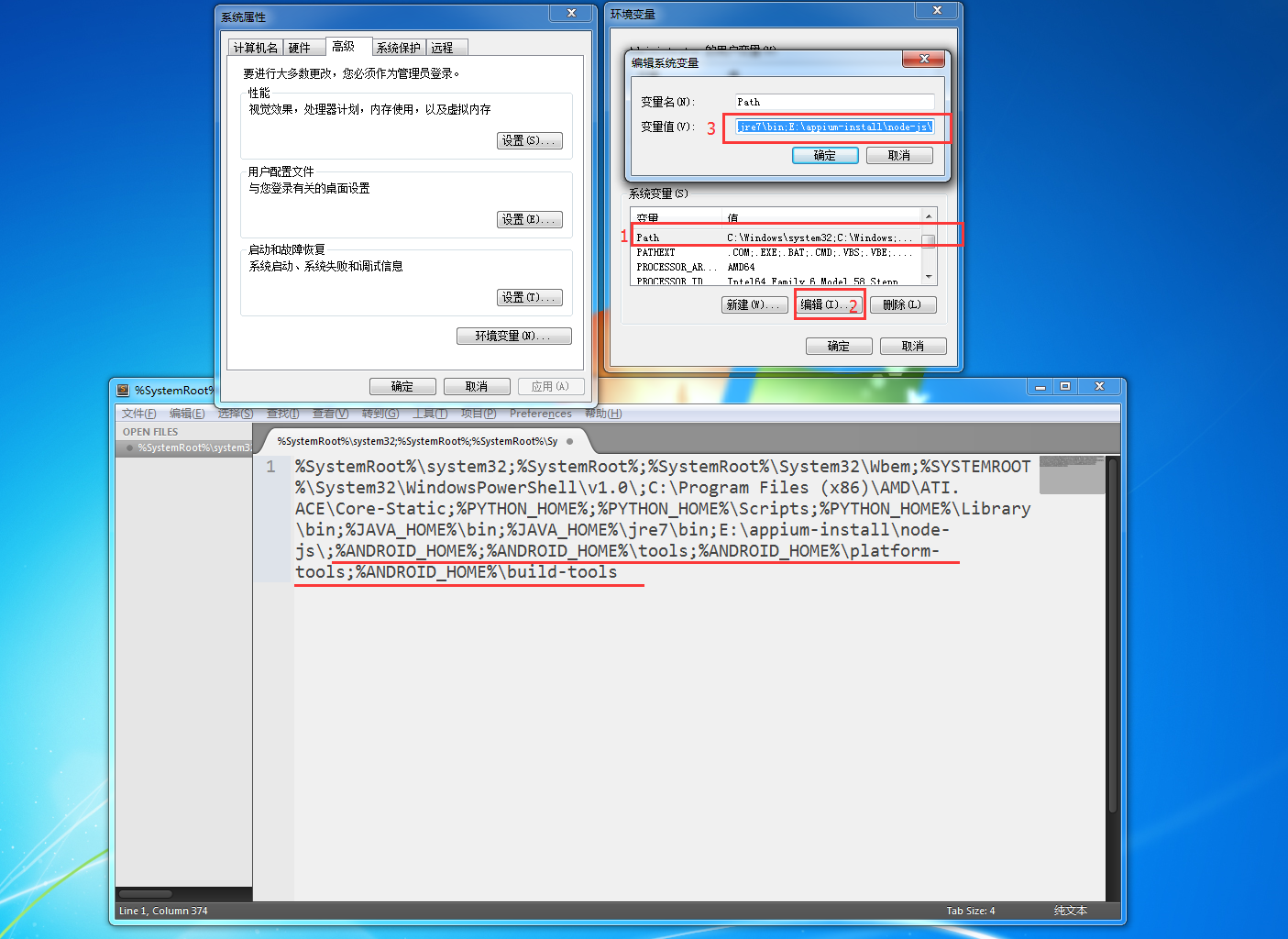
Task: Click OPEN FILES sidebar header
Action: (x=150, y=432)
